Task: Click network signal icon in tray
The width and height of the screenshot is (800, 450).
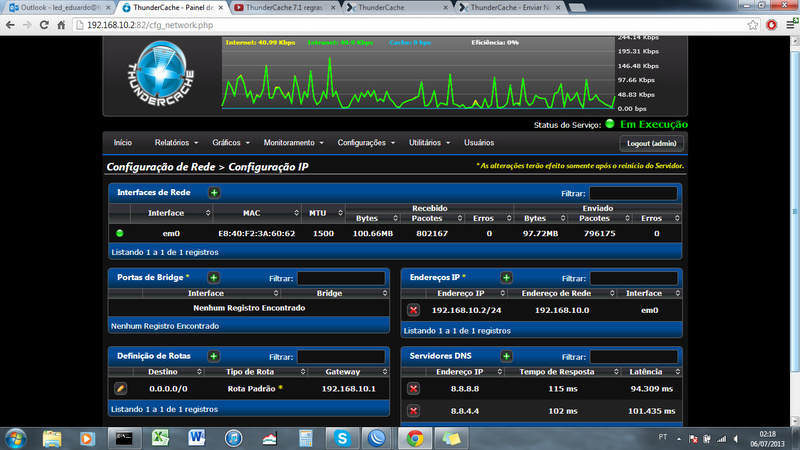Action: 721,439
